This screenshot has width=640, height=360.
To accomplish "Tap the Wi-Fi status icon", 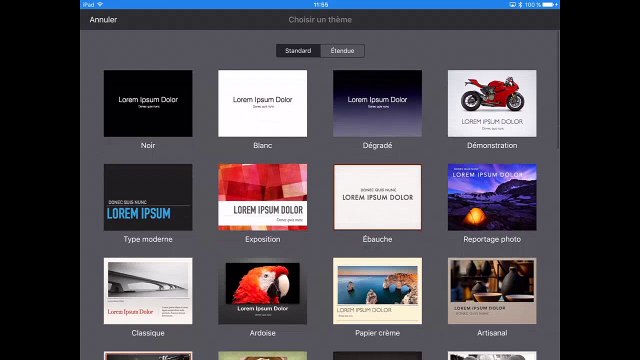I will tap(100, 4).
